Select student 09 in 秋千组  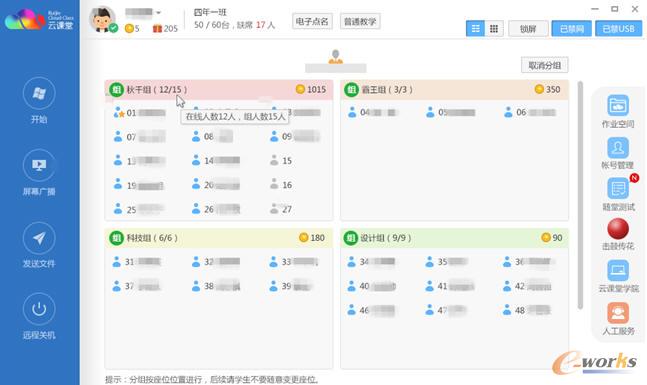click(x=295, y=137)
